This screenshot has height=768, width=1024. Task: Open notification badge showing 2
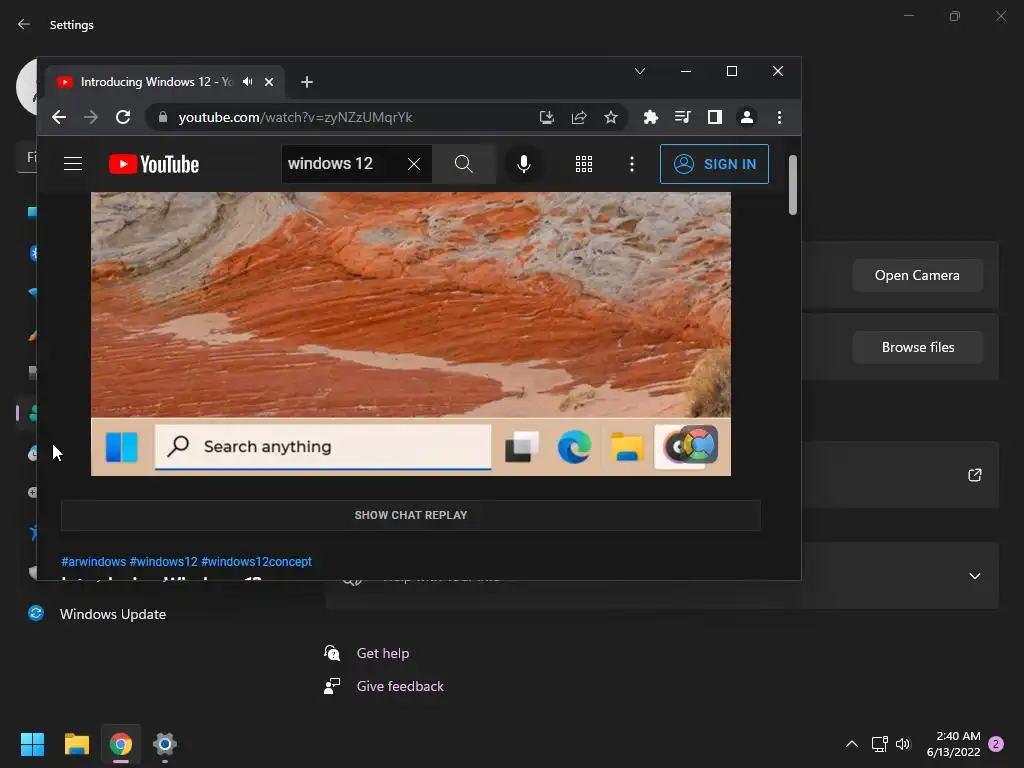point(996,744)
